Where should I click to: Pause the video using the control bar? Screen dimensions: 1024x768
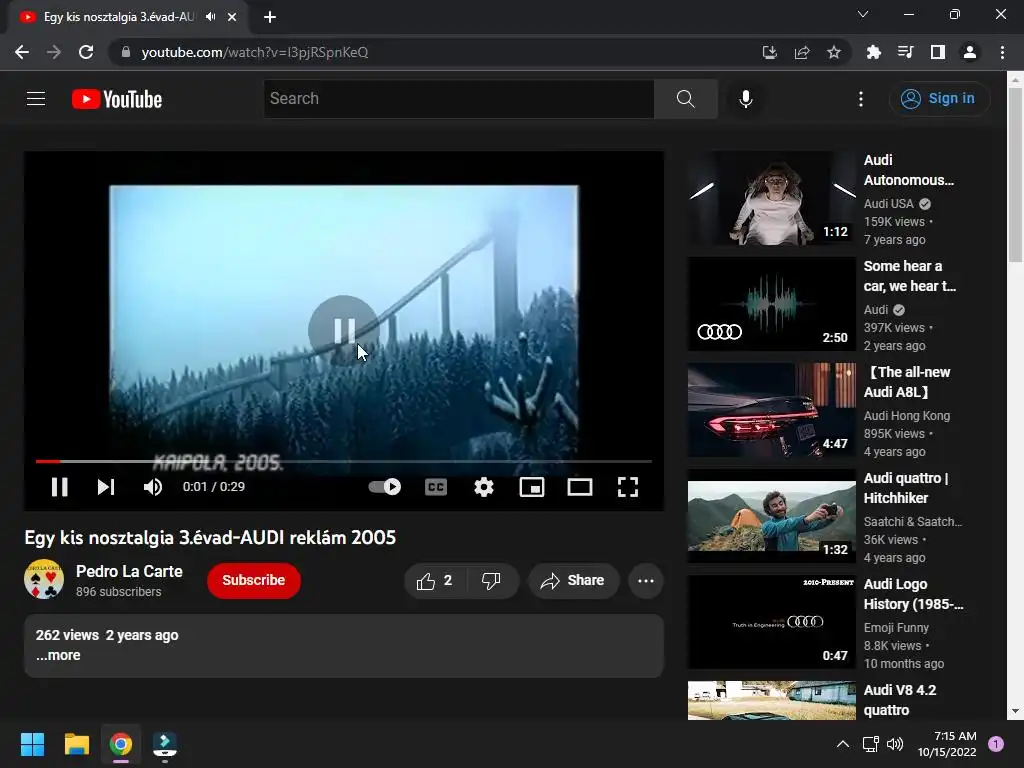click(59, 487)
